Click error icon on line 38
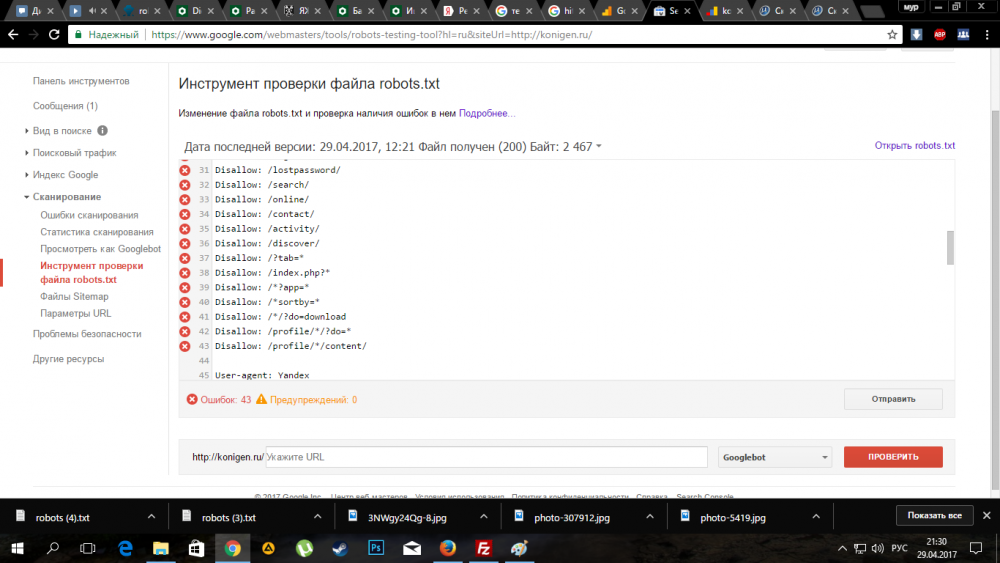Viewport: 1000px width, 563px height. [184, 273]
